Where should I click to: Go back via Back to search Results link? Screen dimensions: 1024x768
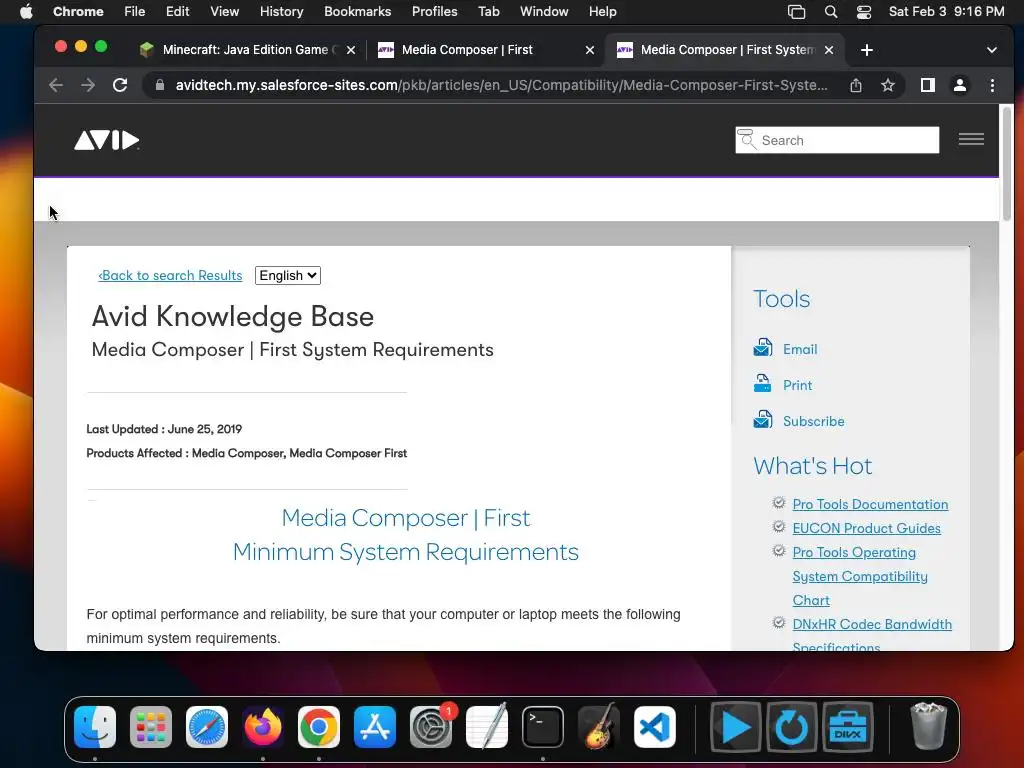tap(170, 276)
